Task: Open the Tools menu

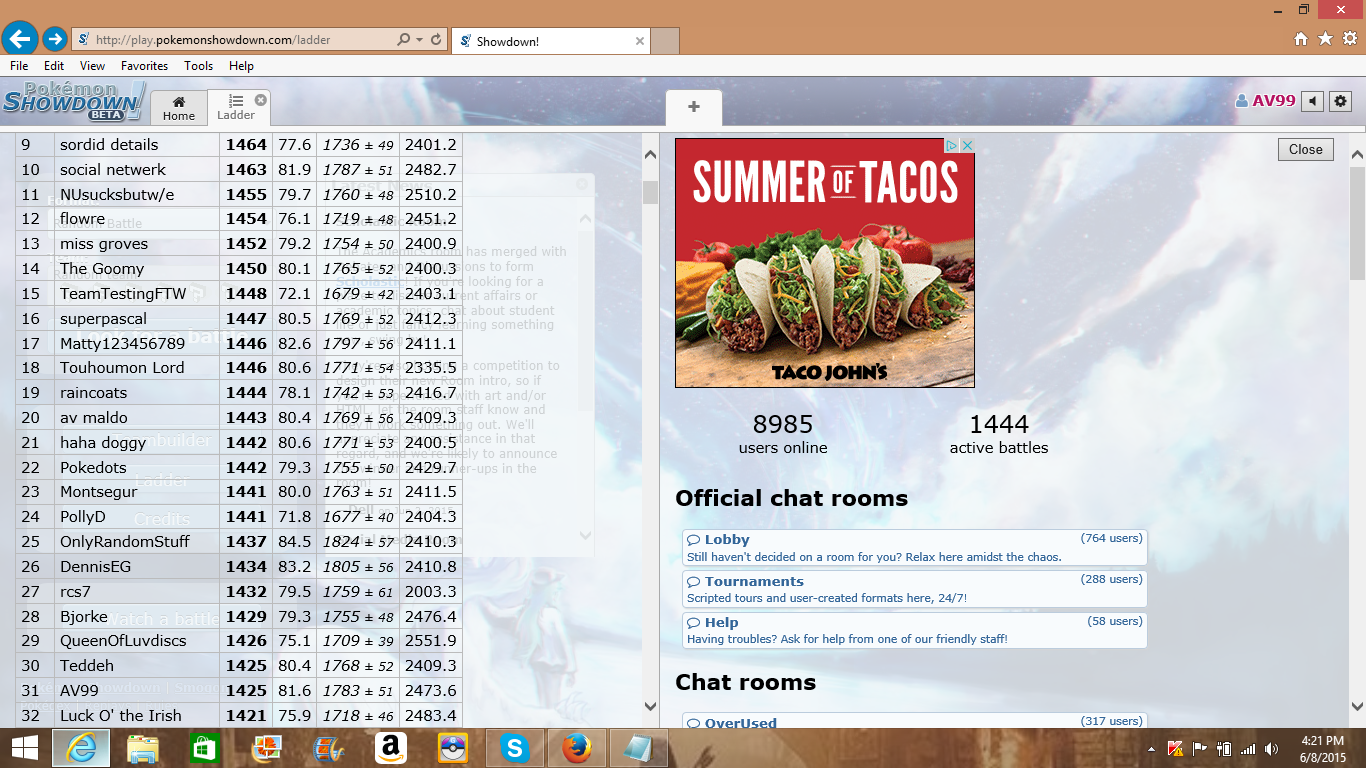Action: (x=198, y=66)
